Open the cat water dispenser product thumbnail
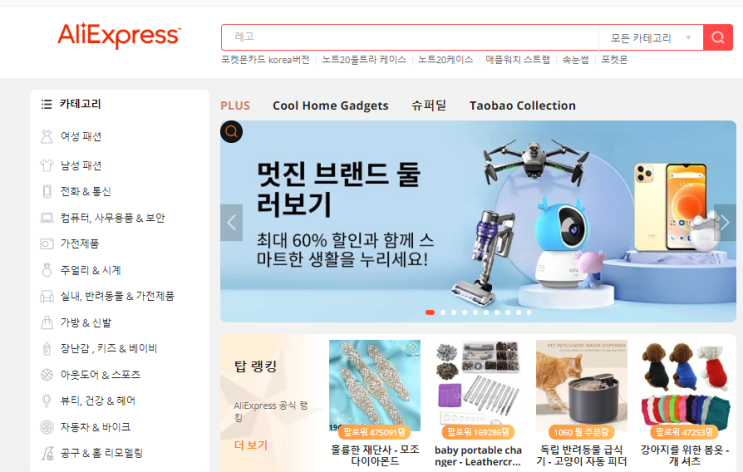The width and height of the screenshot is (743, 472). tap(581, 385)
